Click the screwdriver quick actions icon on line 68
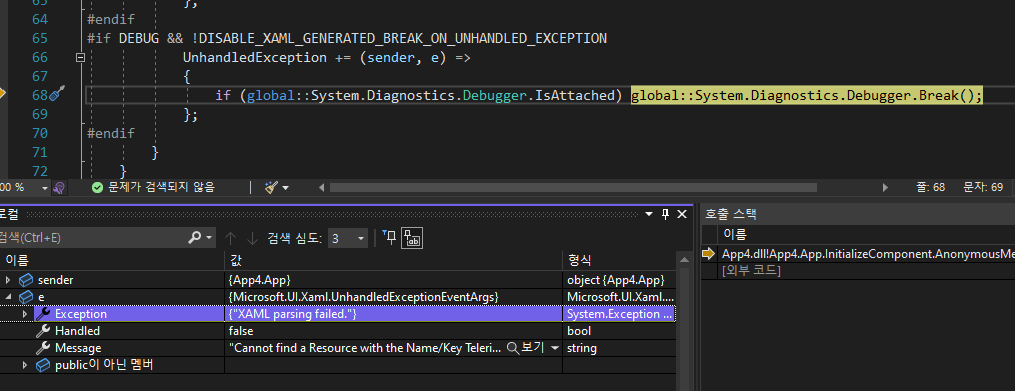 click(x=57, y=95)
